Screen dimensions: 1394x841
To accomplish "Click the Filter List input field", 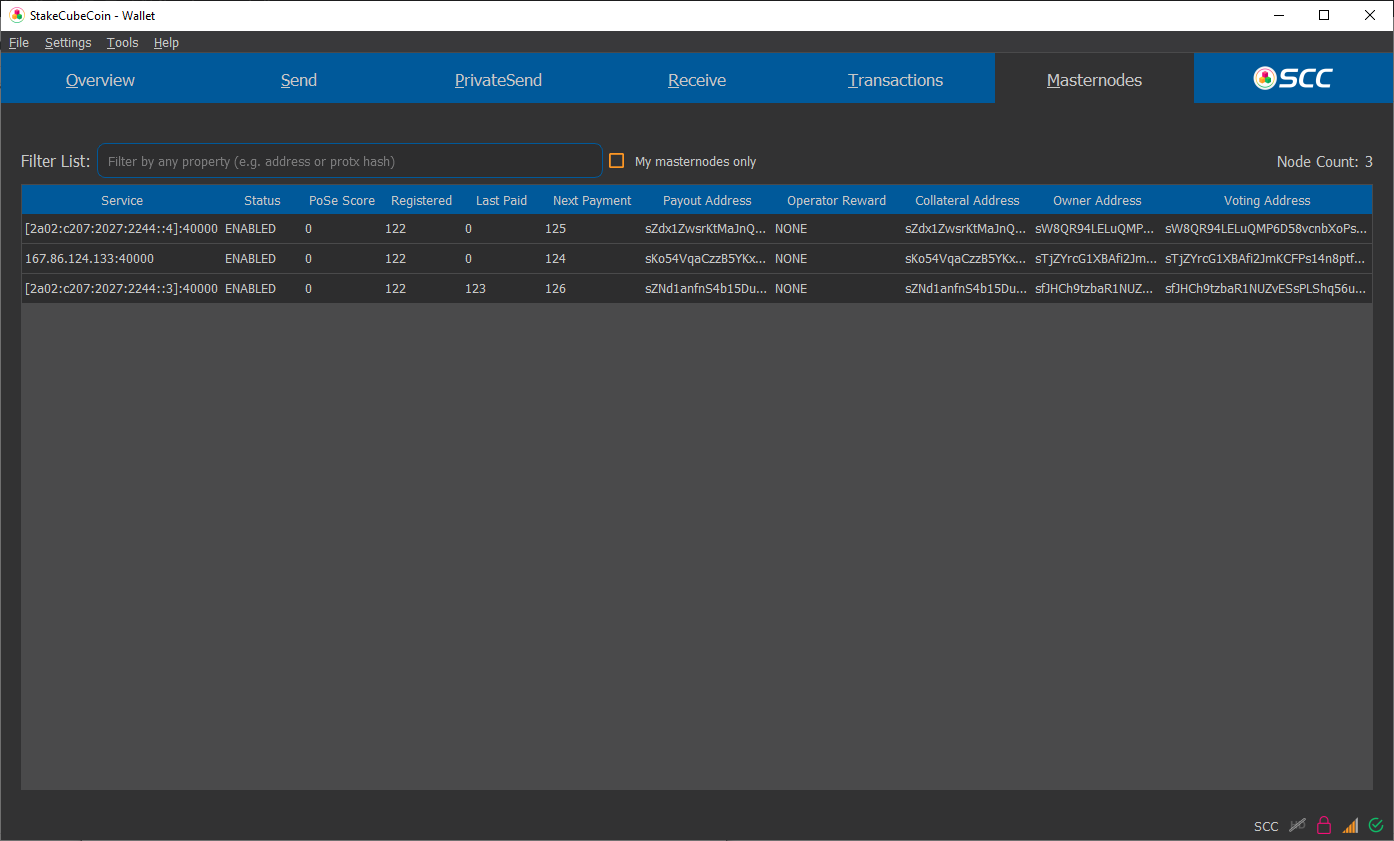I will (x=350, y=161).
